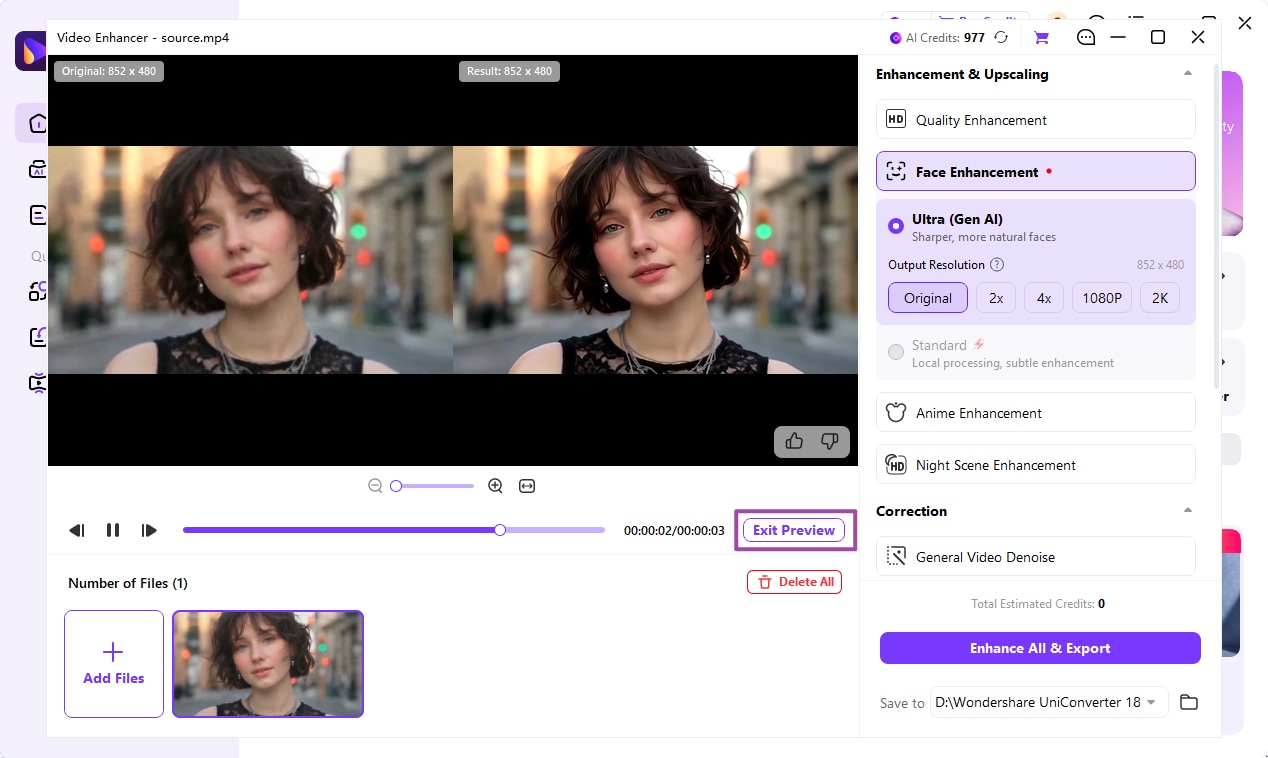This screenshot has height=758, width=1268.
Task: Set output resolution to 4x
Action: [x=1044, y=298]
